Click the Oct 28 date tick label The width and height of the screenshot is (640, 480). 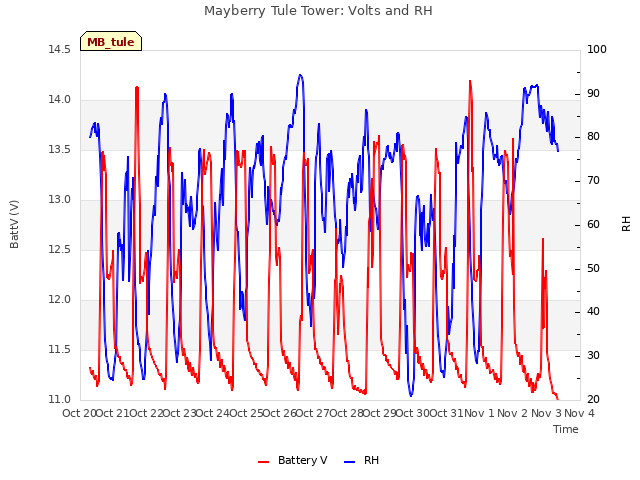tap(346, 413)
